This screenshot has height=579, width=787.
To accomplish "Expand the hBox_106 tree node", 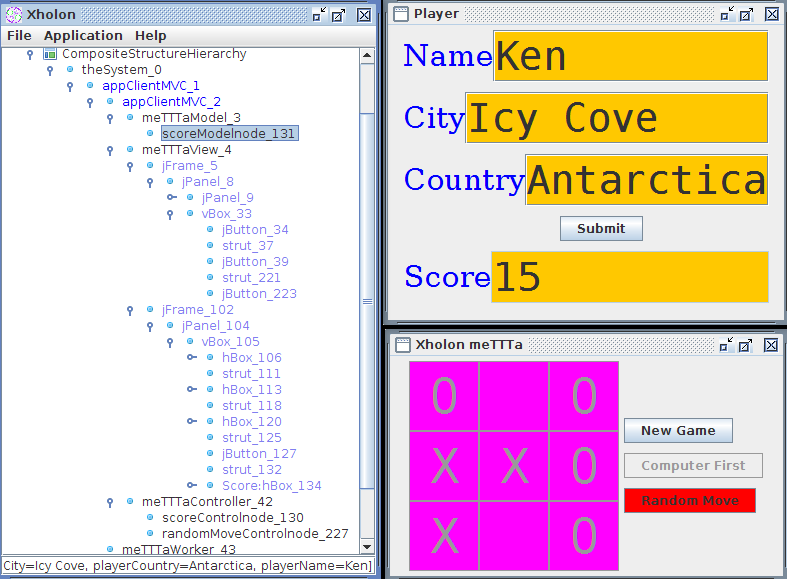I will [x=191, y=358].
